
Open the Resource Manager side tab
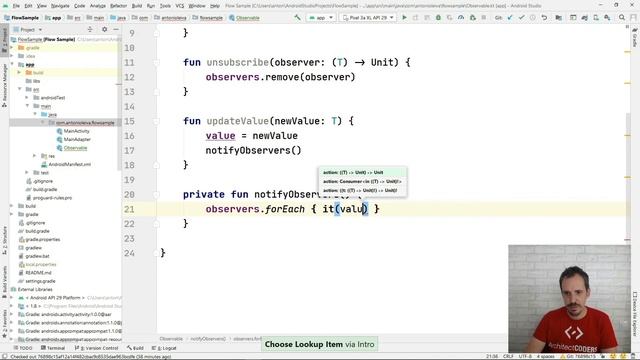click(x=4, y=85)
